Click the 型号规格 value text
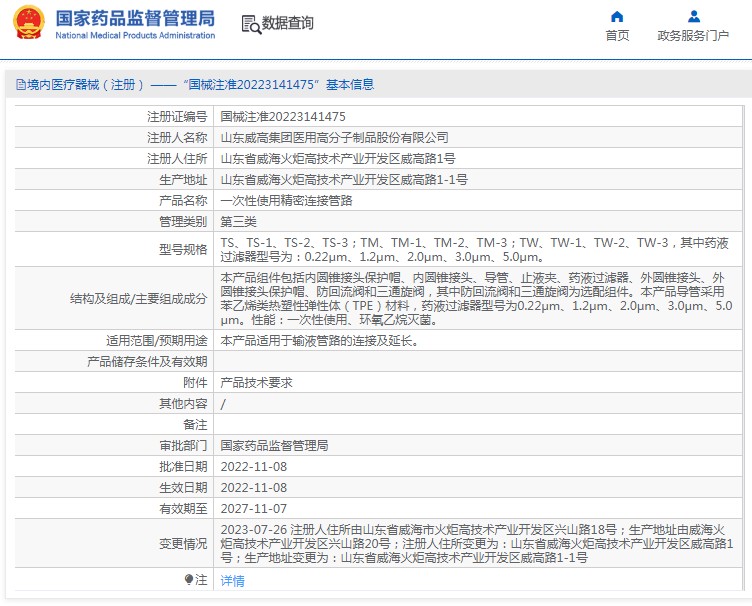 tap(475, 250)
